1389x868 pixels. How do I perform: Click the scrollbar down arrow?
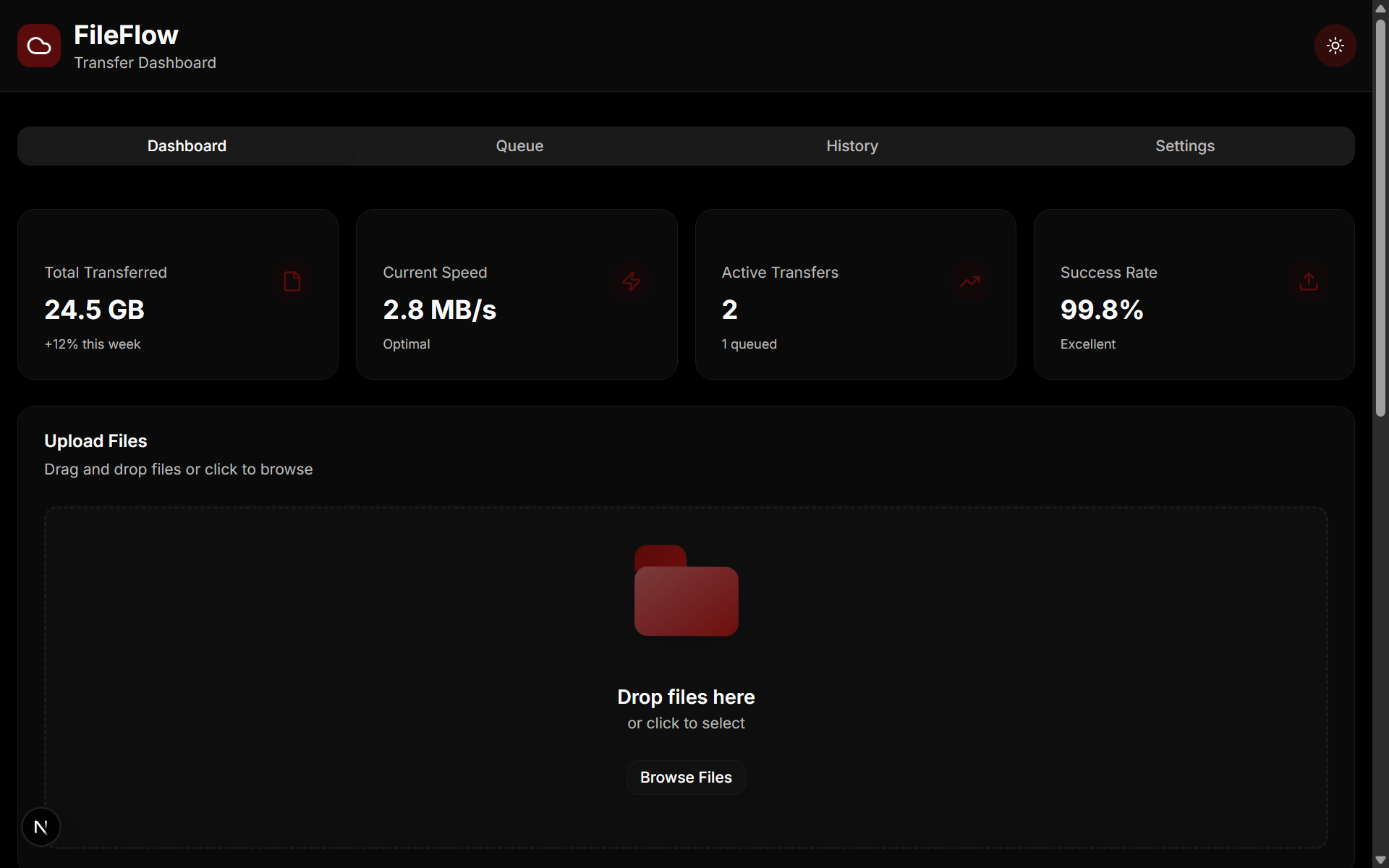[x=1380, y=860]
